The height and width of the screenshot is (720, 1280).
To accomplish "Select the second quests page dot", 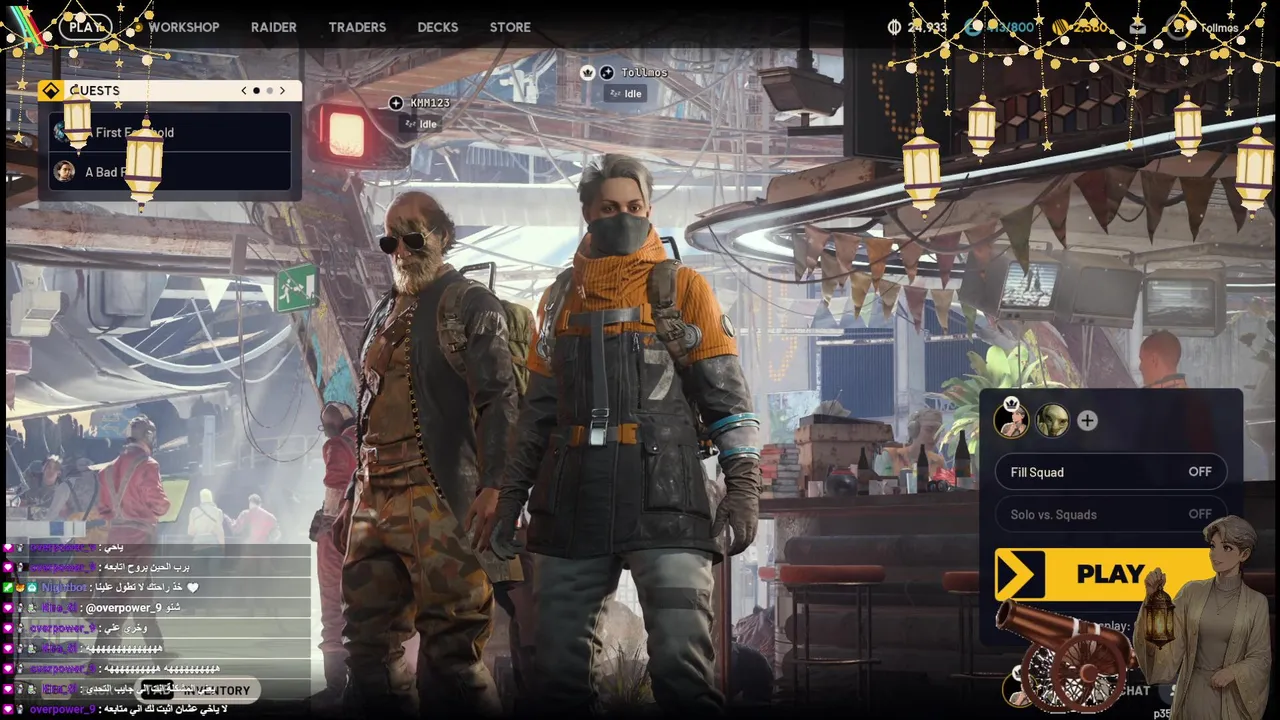I will coord(269,90).
